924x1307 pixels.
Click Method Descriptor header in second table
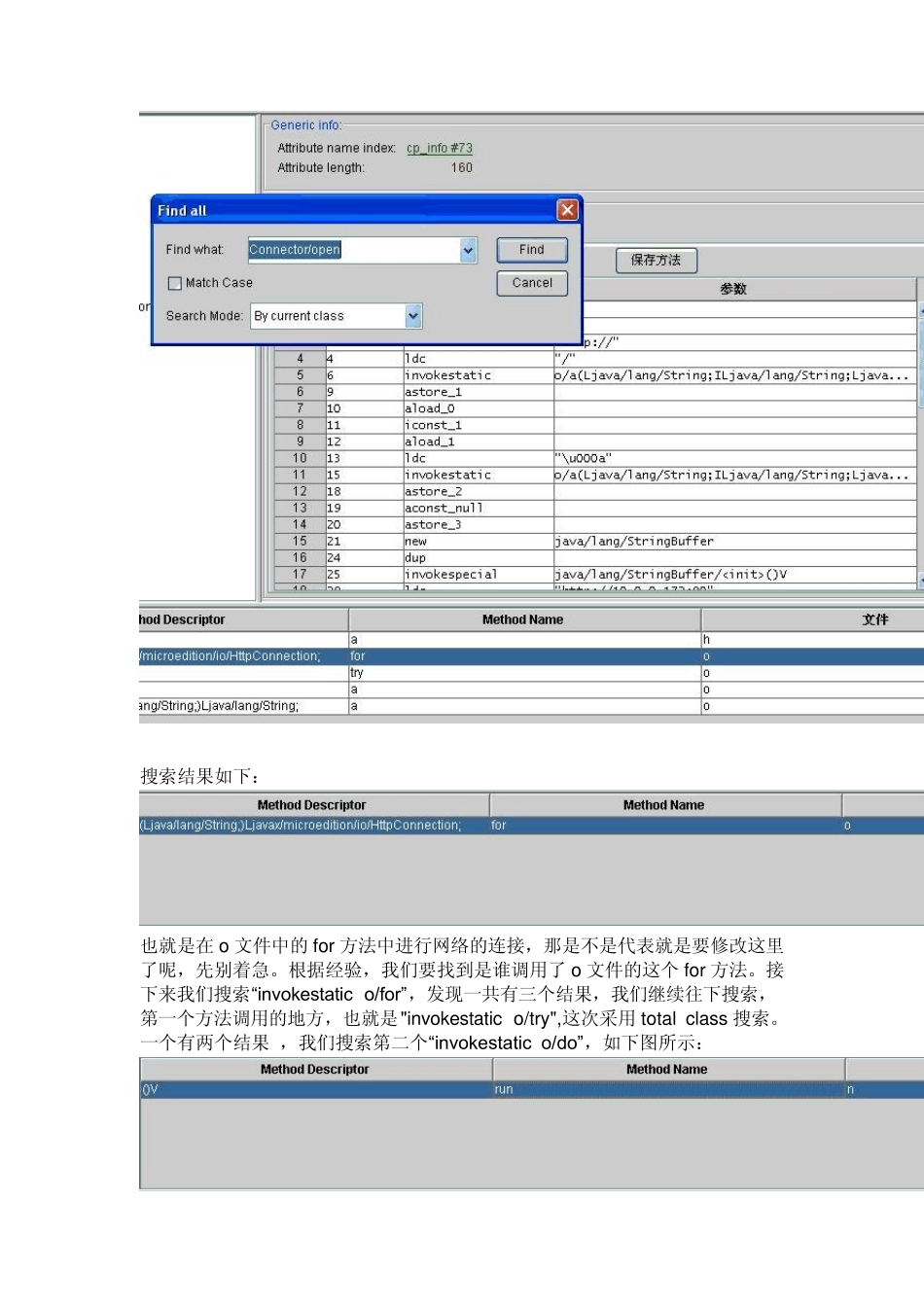pos(313,805)
